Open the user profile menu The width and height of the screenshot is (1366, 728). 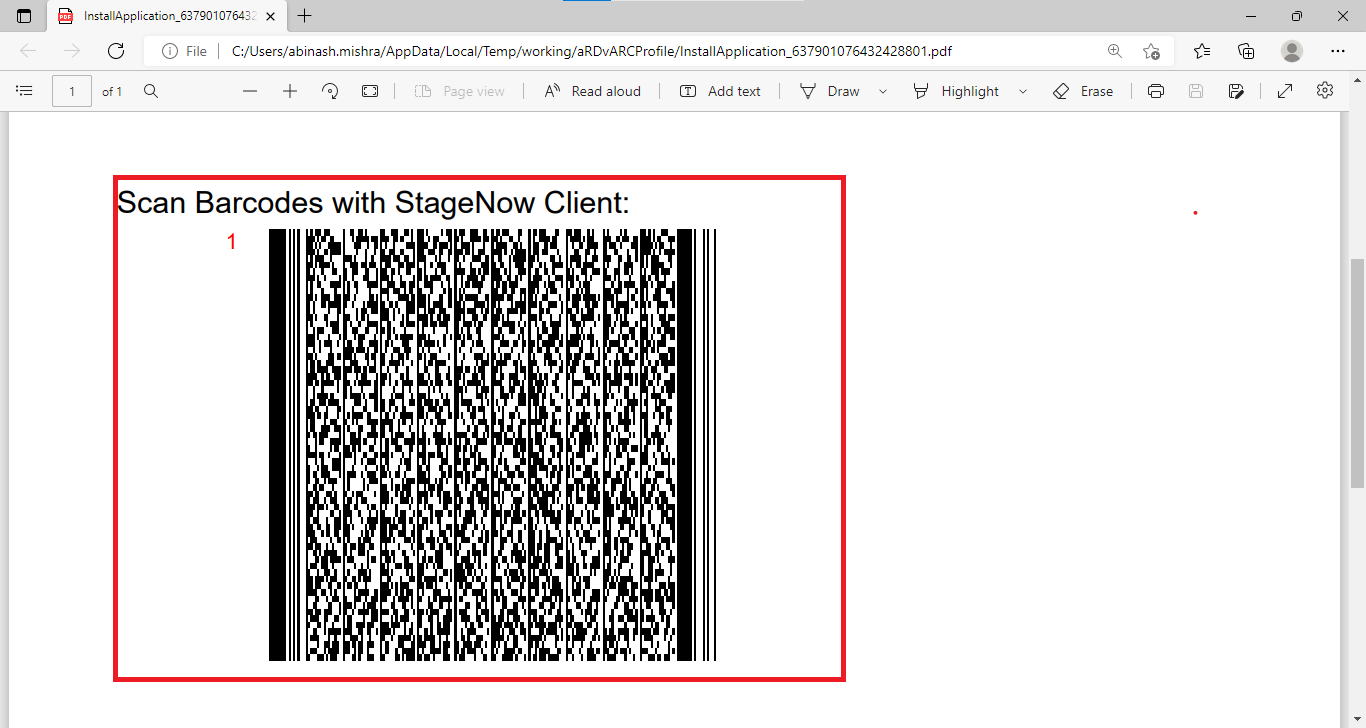(x=1292, y=51)
